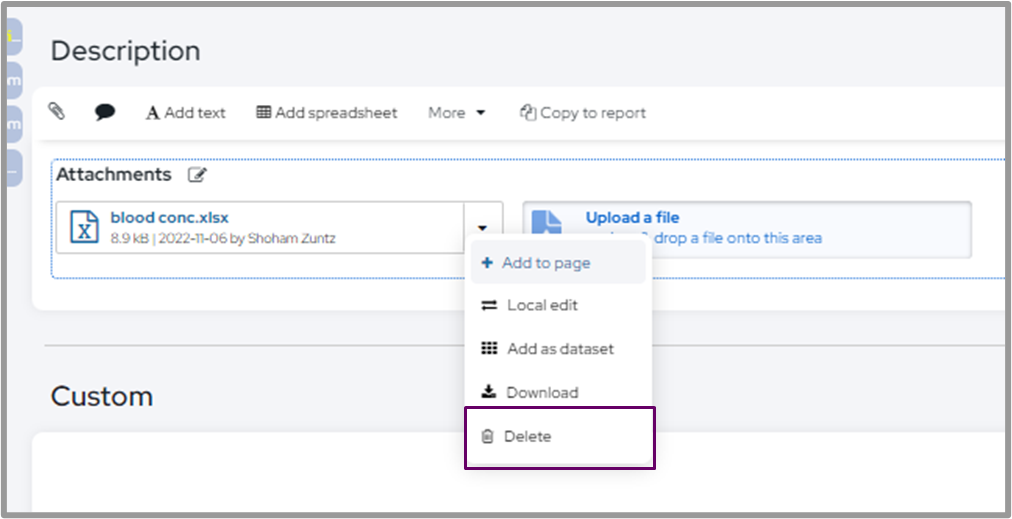1012x519 pixels.
Task: Select Add to page from the menu
Action: coord(546,263)
